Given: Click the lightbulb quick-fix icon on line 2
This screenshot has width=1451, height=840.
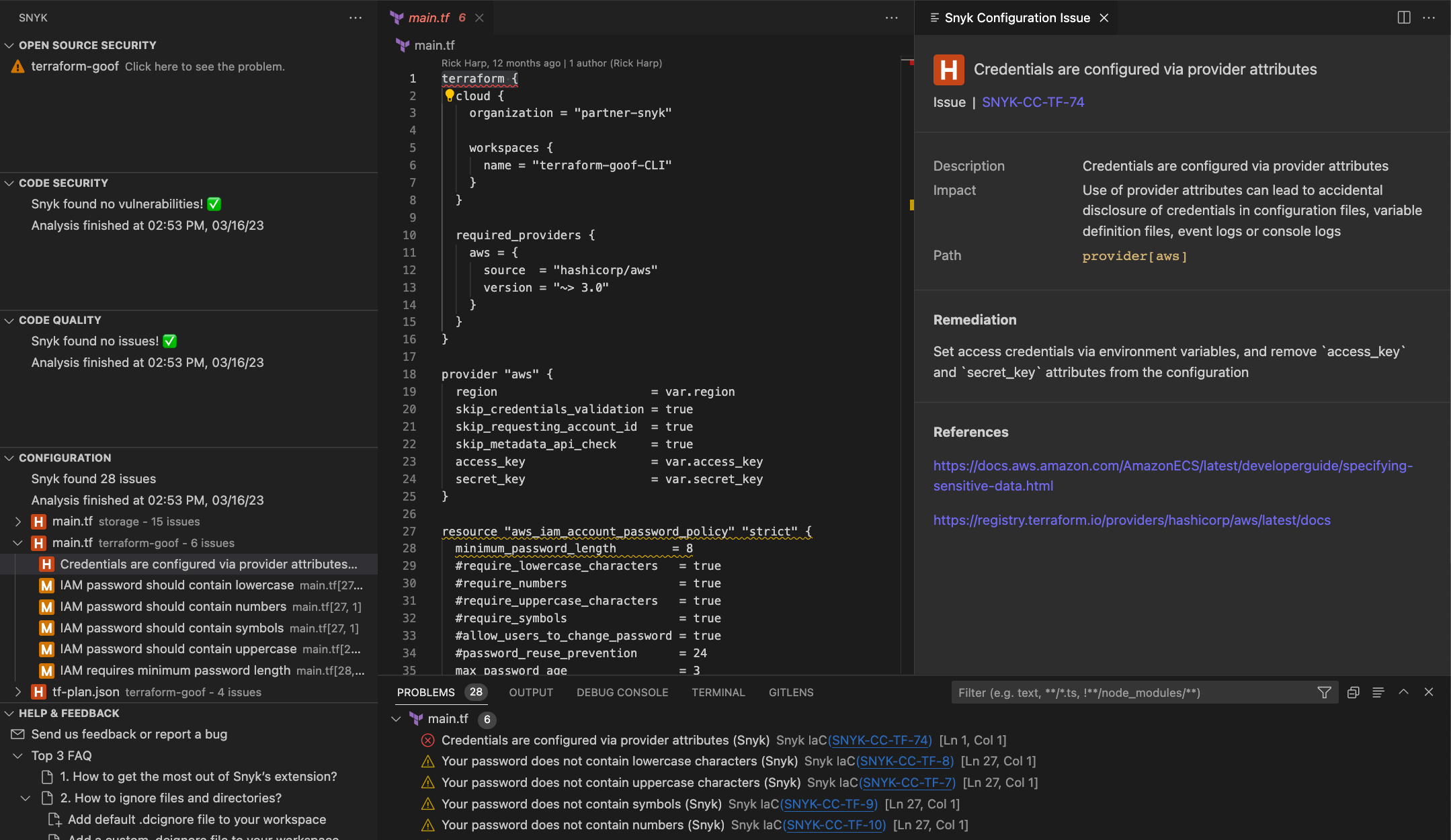Looking at the screenshot, I should tap(449, 95).
